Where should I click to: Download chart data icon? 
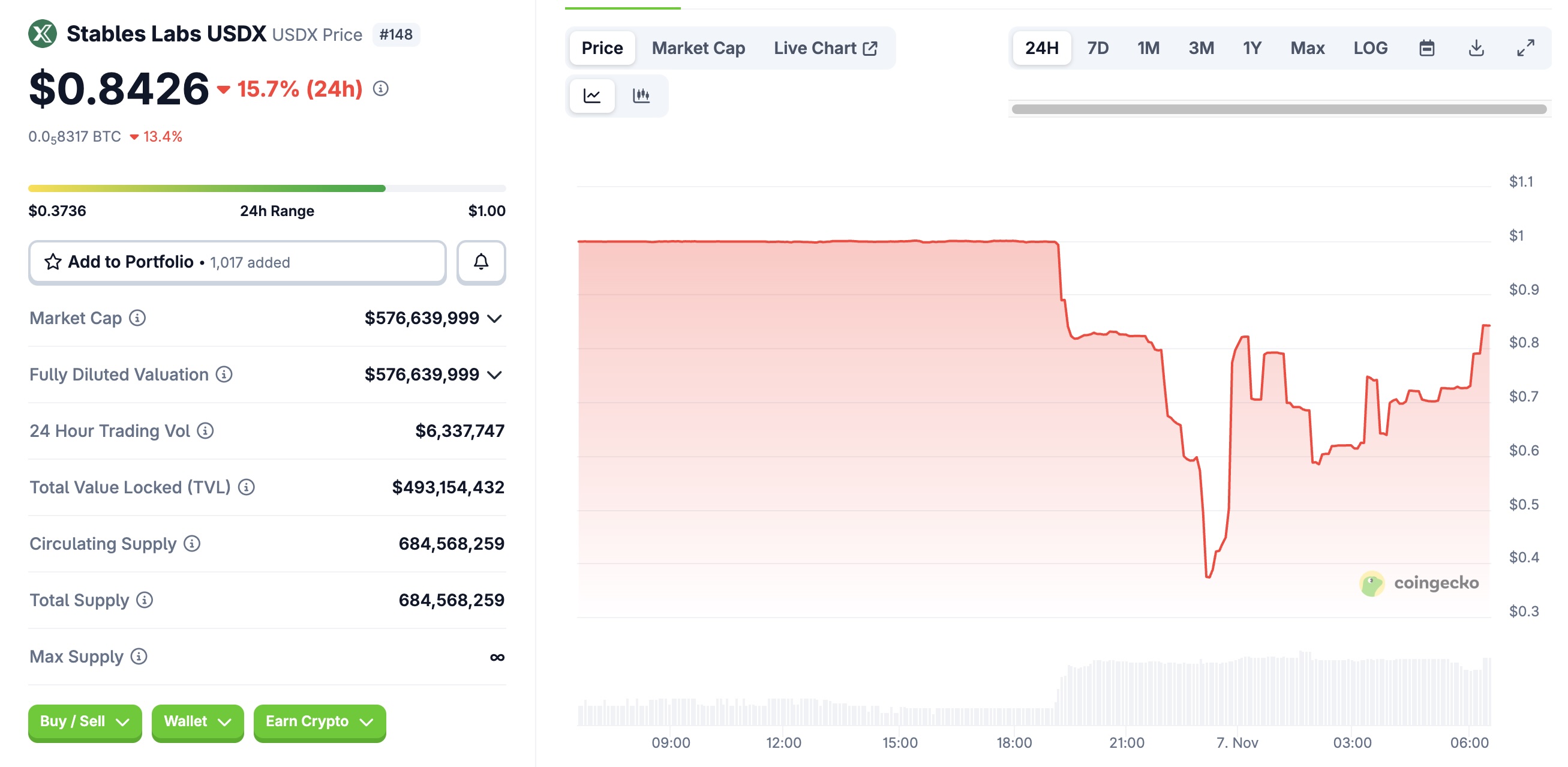point(1476,47)
